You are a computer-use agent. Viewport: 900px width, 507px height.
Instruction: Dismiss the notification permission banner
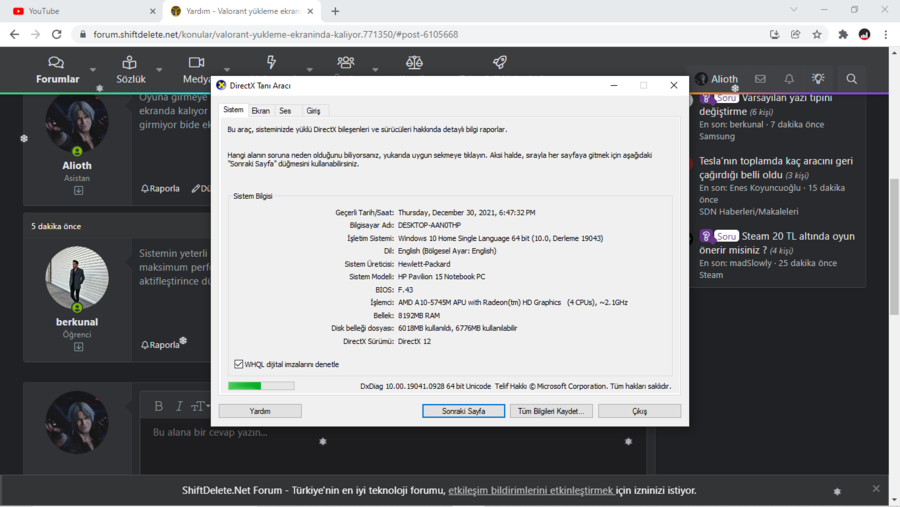point(876,489)
